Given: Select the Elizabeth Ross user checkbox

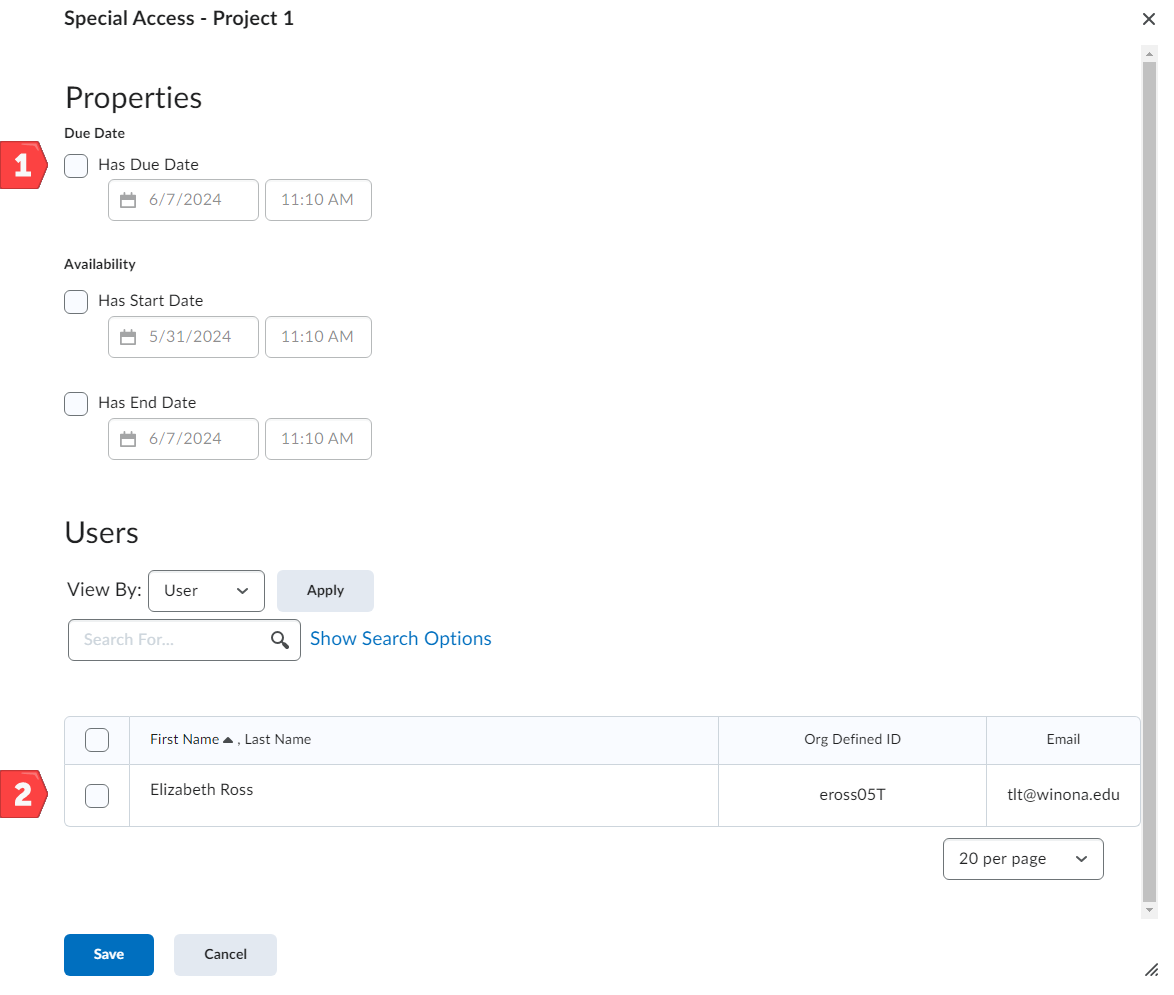Looking at the screenshot, I should coord(97,796).
